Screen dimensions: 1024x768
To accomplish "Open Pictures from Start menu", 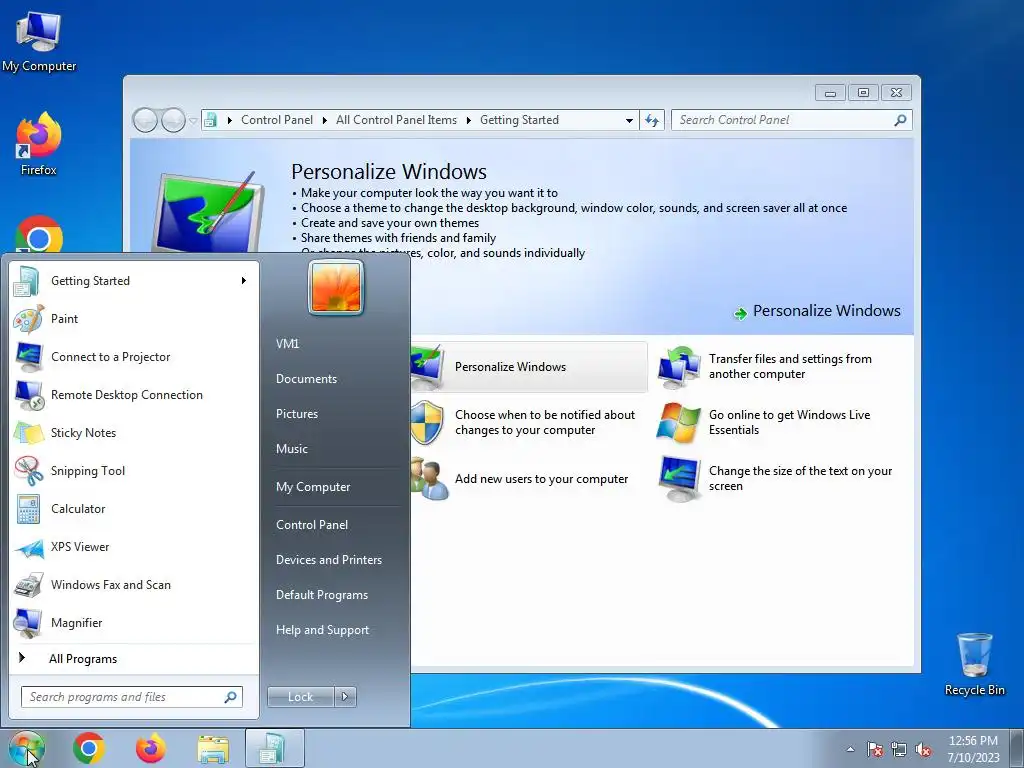I will [x=296, y=414].
